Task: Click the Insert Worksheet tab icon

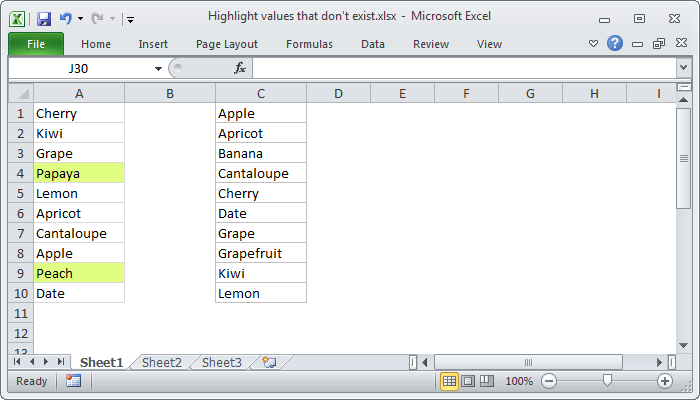Action: point(268,362)
